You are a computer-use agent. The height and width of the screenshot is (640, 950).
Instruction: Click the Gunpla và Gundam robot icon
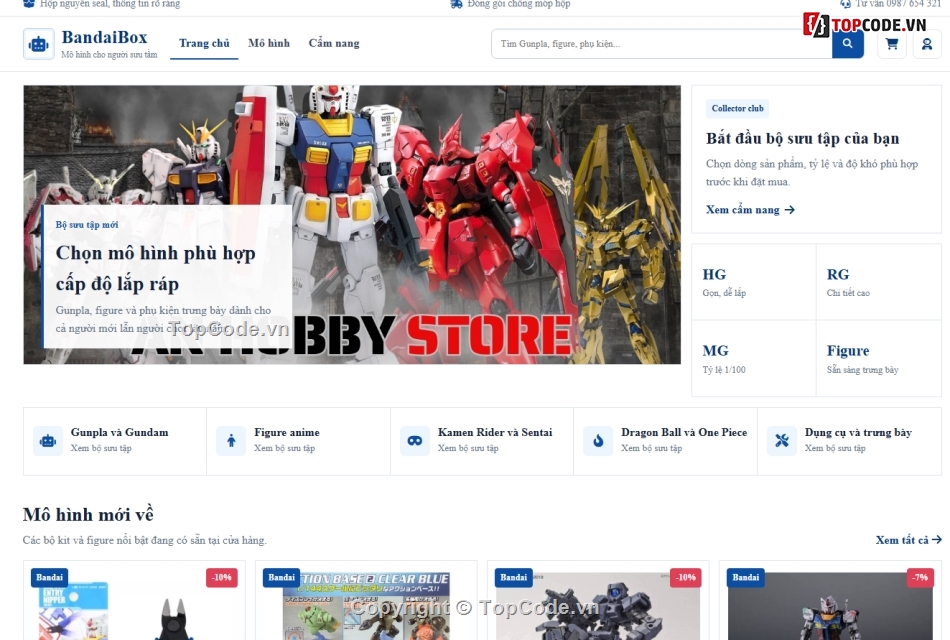pyautogui.click(x=48, y=441)
